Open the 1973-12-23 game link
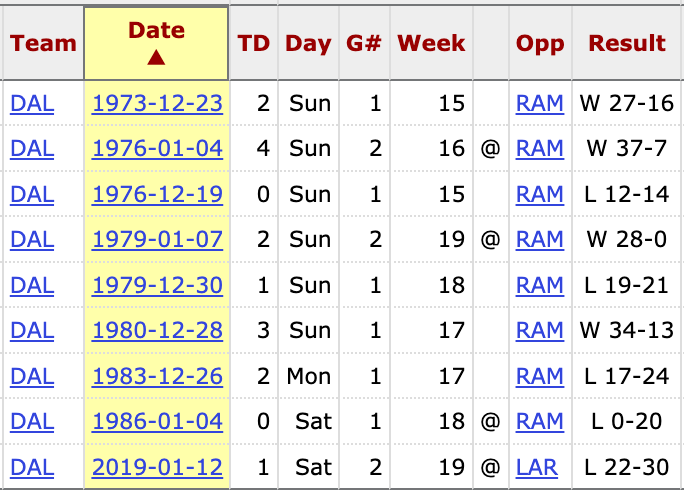 point(157,103)
